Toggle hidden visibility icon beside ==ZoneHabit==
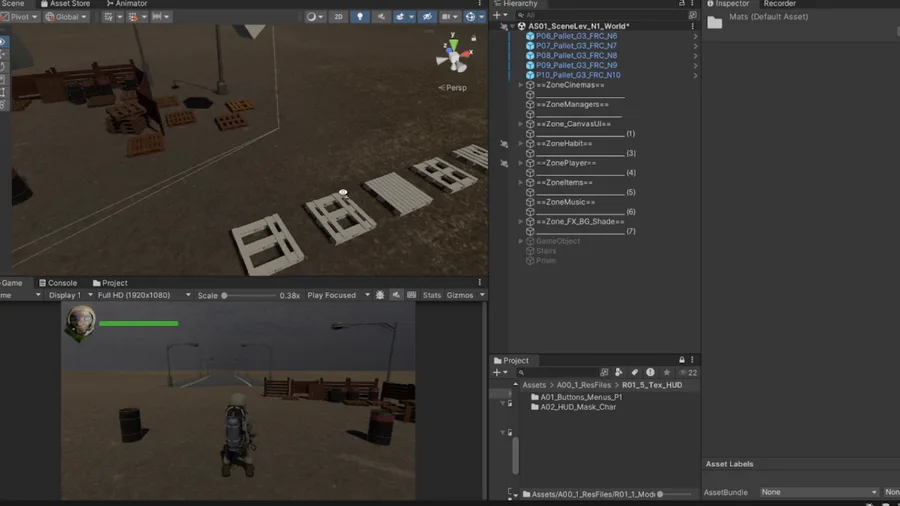The height and width of the screenshot is (506, 900). [x=504, y=144]
